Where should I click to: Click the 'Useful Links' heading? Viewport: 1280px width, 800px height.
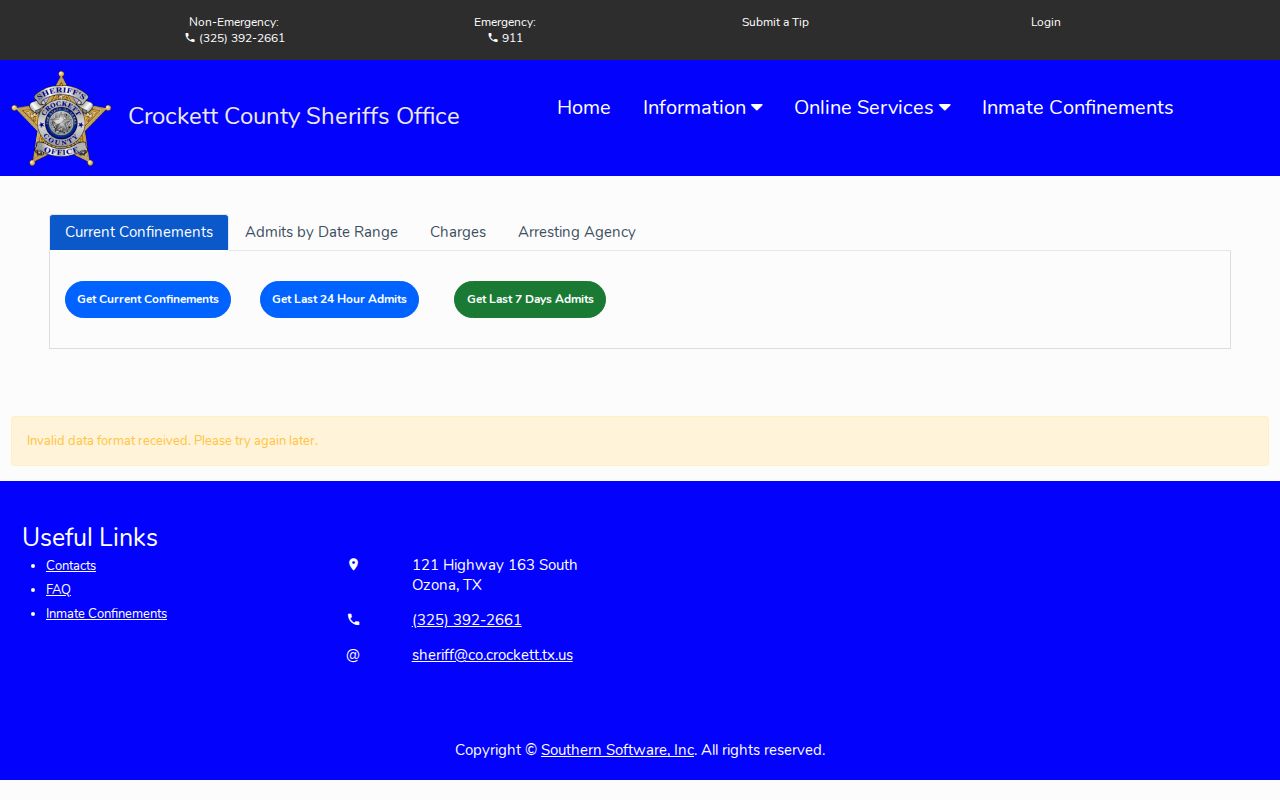coord(90,537)
